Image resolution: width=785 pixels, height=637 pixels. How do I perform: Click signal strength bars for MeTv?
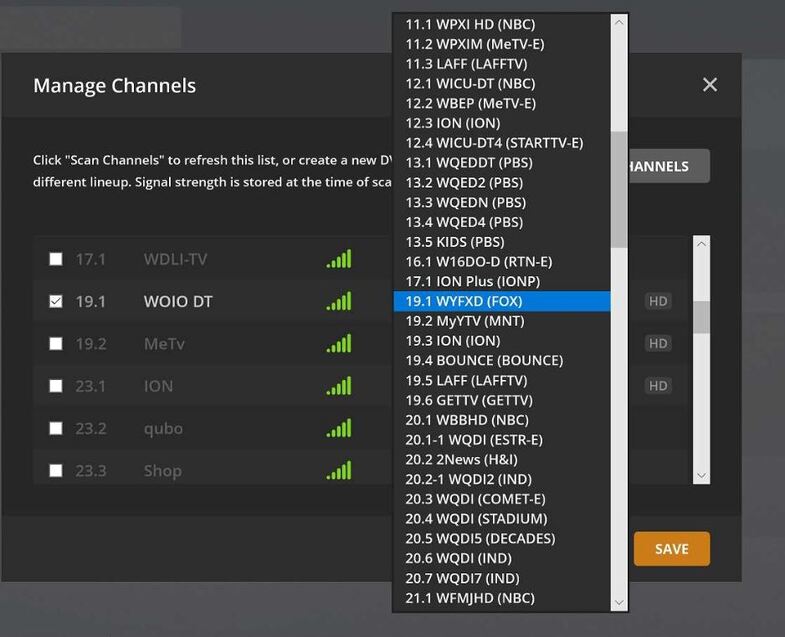click(339, 343)
